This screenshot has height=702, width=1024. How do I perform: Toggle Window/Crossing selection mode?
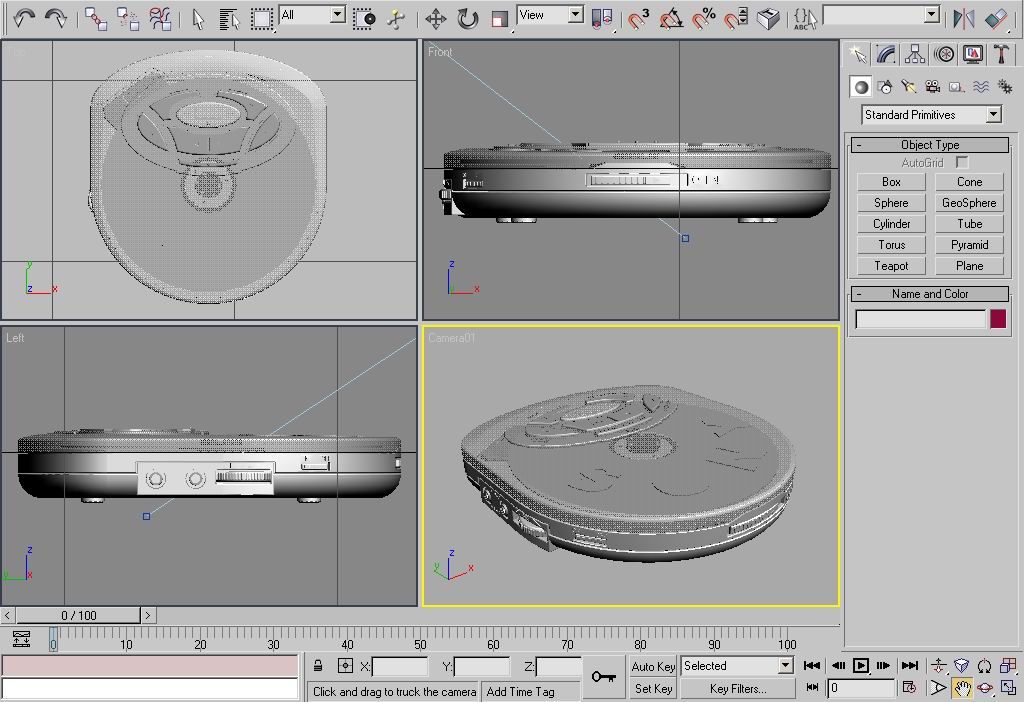(x=364, y=18)
